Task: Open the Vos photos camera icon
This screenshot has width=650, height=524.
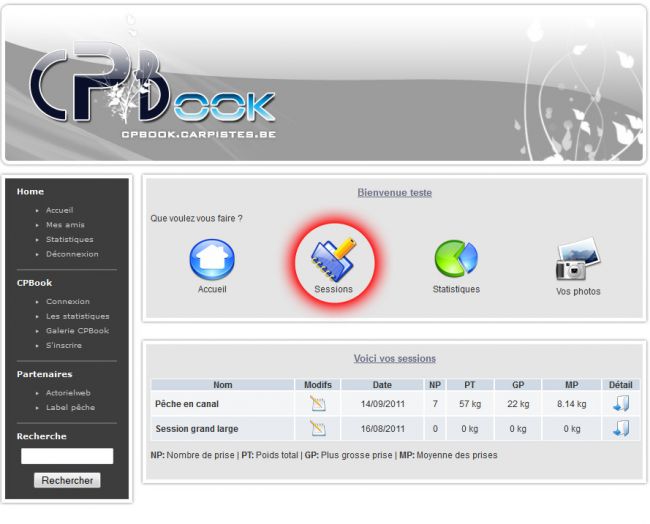Action: [578, 259]
